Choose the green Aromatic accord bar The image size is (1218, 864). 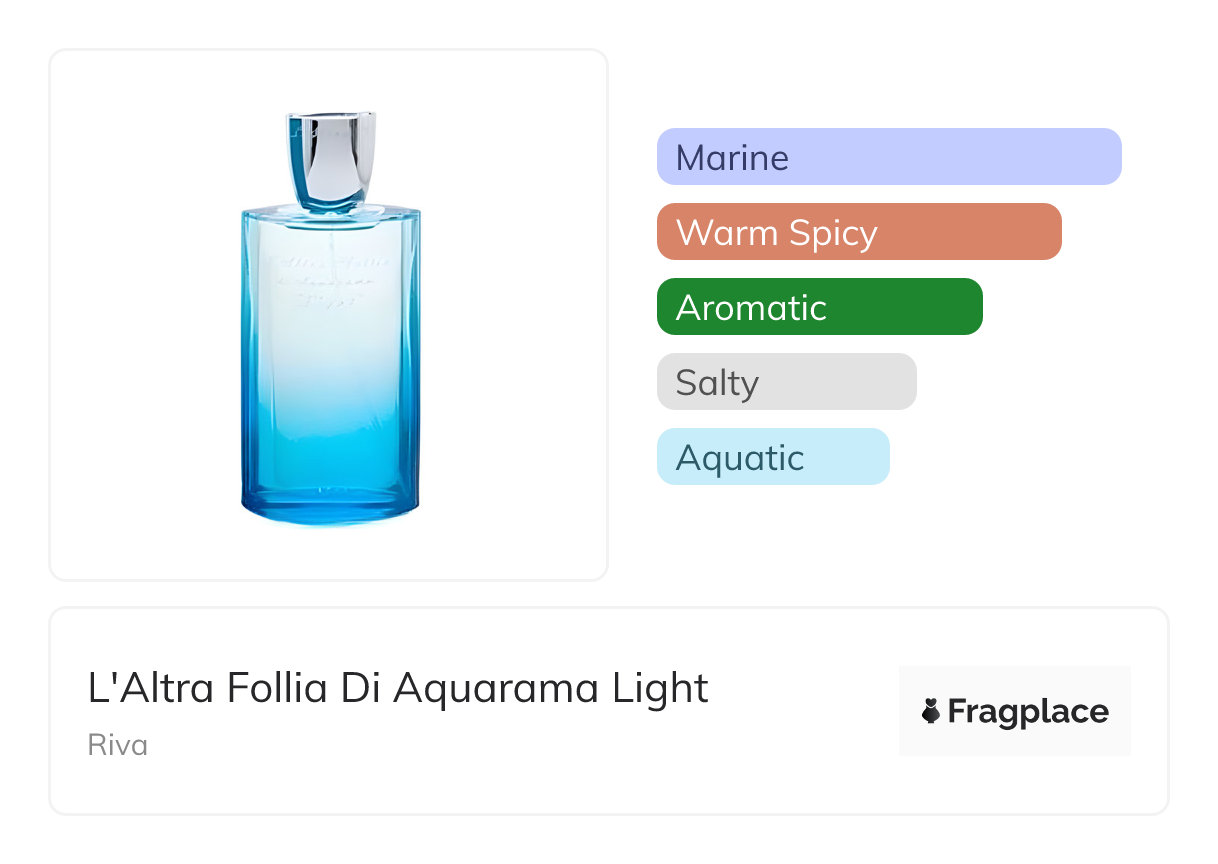[x=819, y=307]
